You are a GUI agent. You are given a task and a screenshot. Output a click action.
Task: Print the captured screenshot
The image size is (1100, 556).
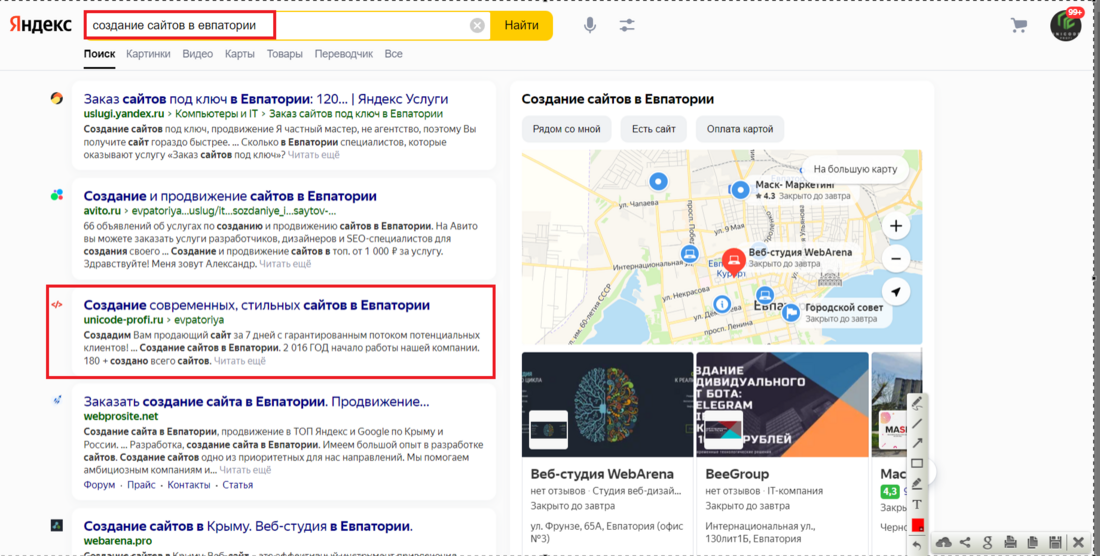[1010, 542]
